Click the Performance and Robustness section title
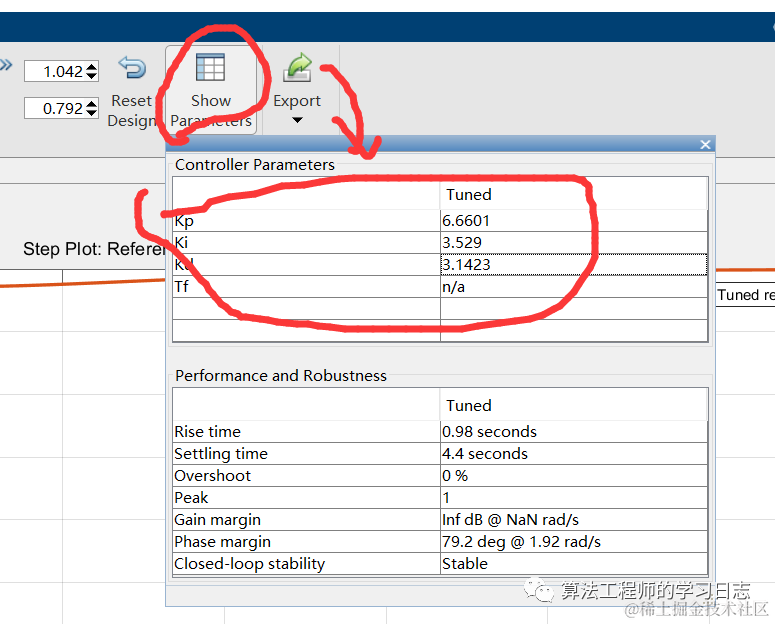The width and height of the screenshot is (775, 624). [x=281, y=376]
